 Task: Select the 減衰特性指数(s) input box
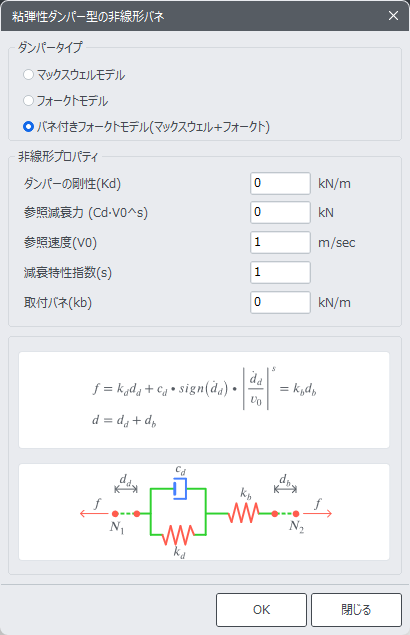click(x=280, y=273)
